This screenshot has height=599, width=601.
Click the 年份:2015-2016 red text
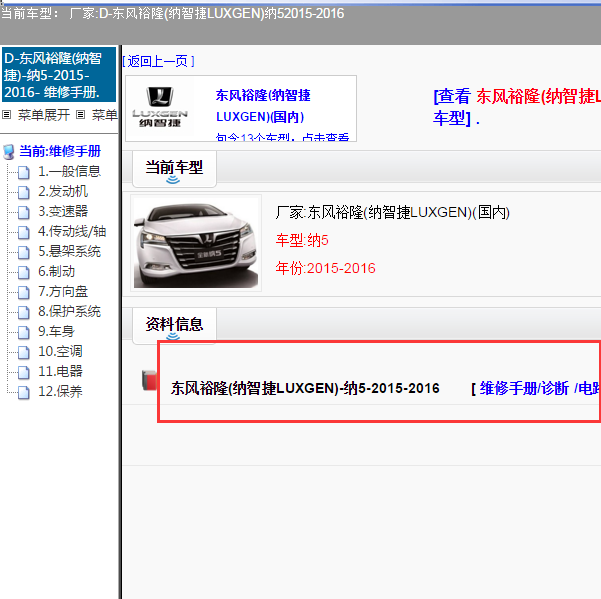[x=325, y=268]
